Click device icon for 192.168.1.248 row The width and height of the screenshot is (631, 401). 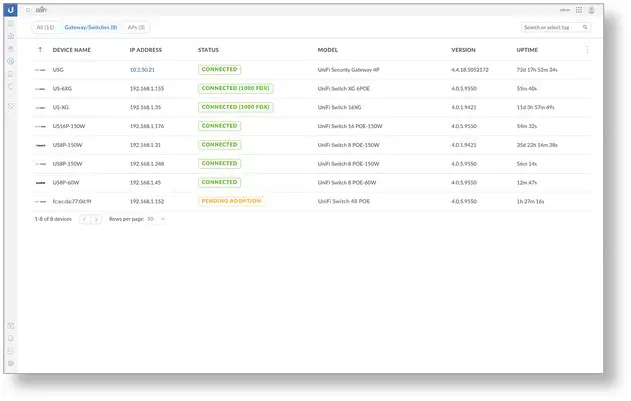pos(40,164)
